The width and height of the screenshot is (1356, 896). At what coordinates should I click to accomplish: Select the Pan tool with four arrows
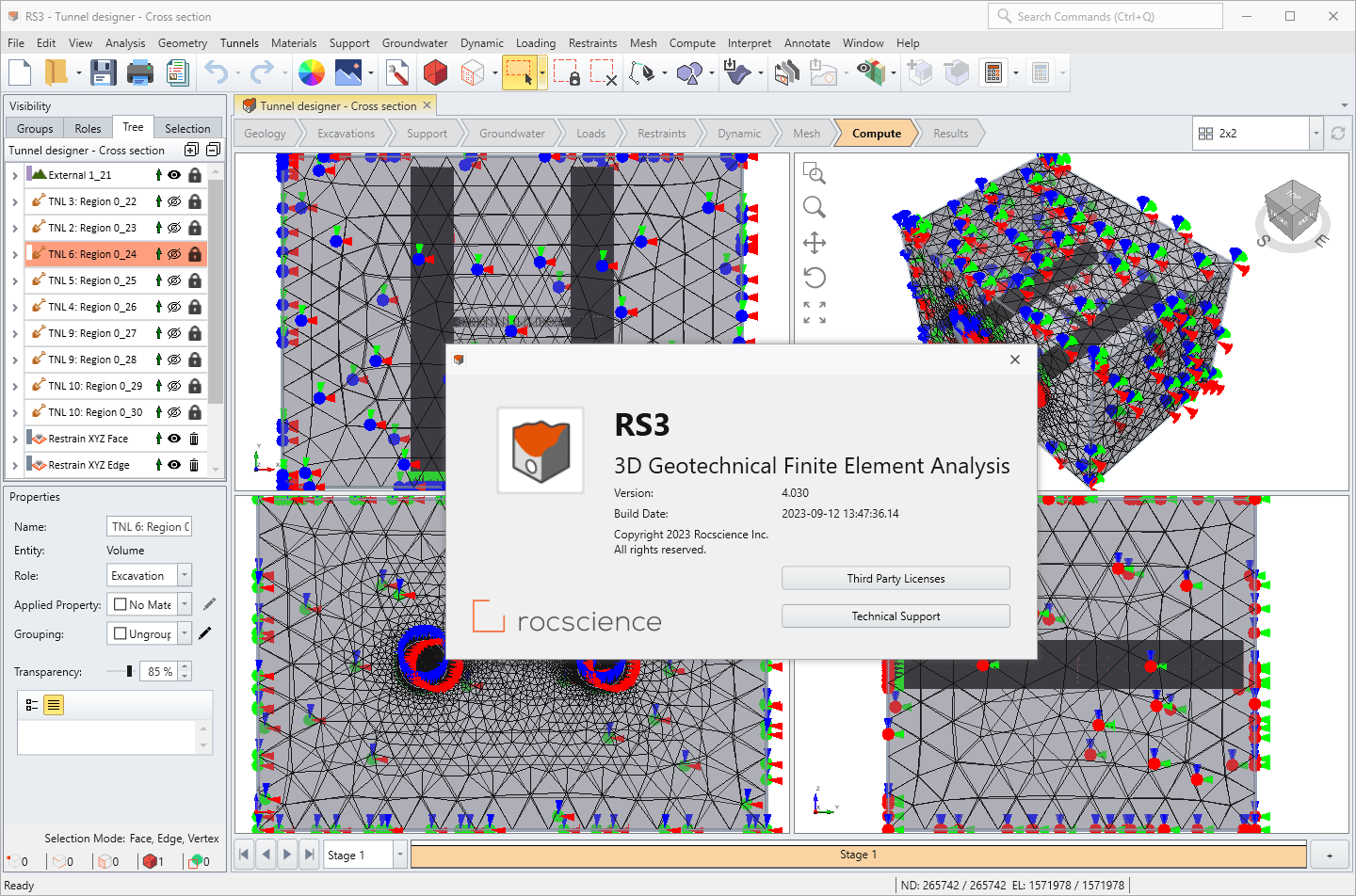pyautogui.click(x=815, y=243)
